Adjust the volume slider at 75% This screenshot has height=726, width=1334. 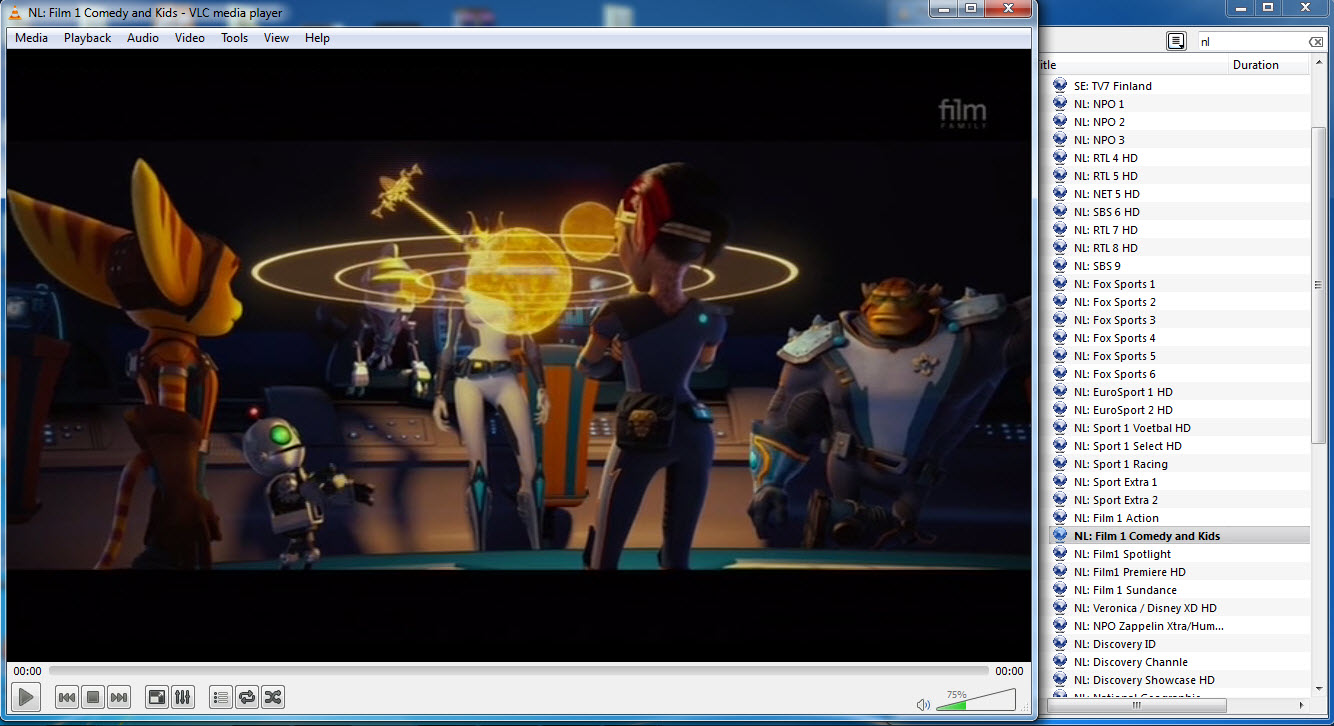(976, 700)
